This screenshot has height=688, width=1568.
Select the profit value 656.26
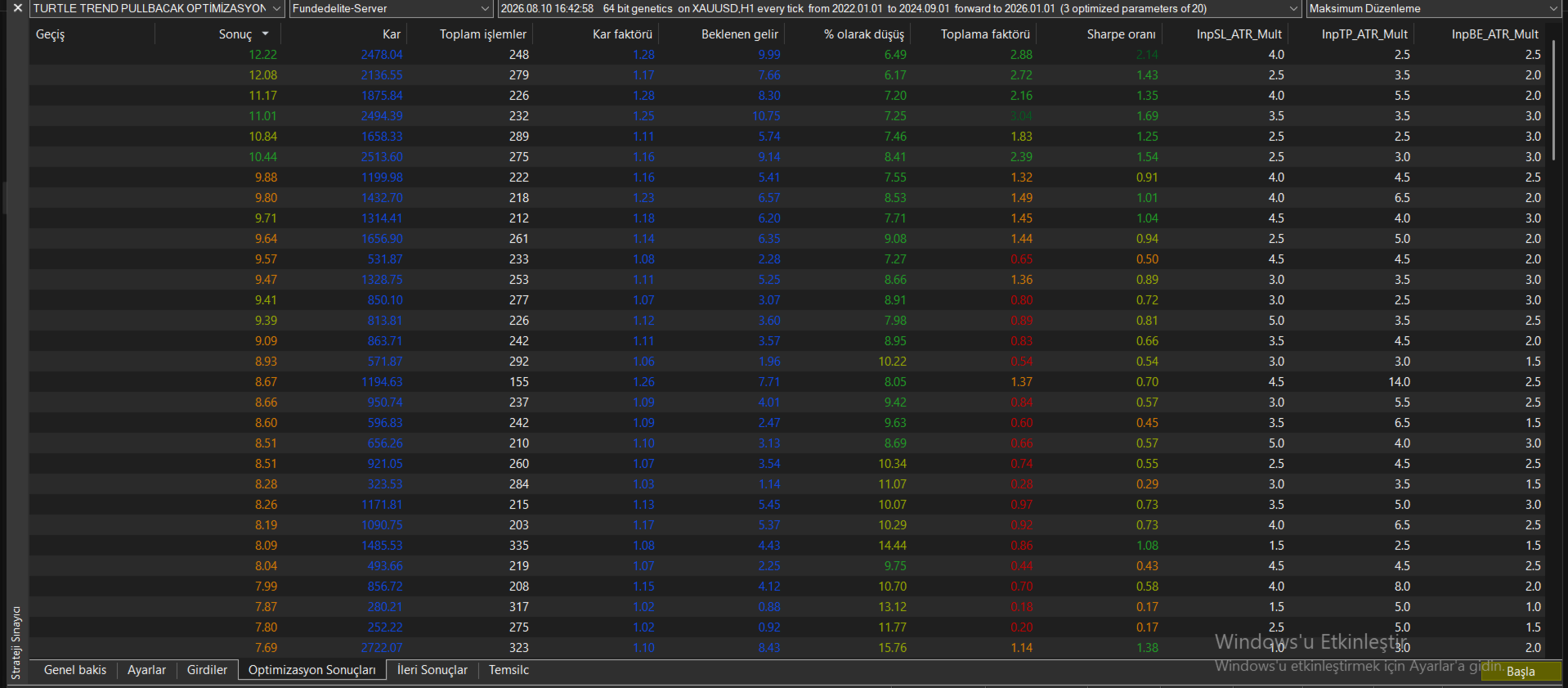[385, 443]
